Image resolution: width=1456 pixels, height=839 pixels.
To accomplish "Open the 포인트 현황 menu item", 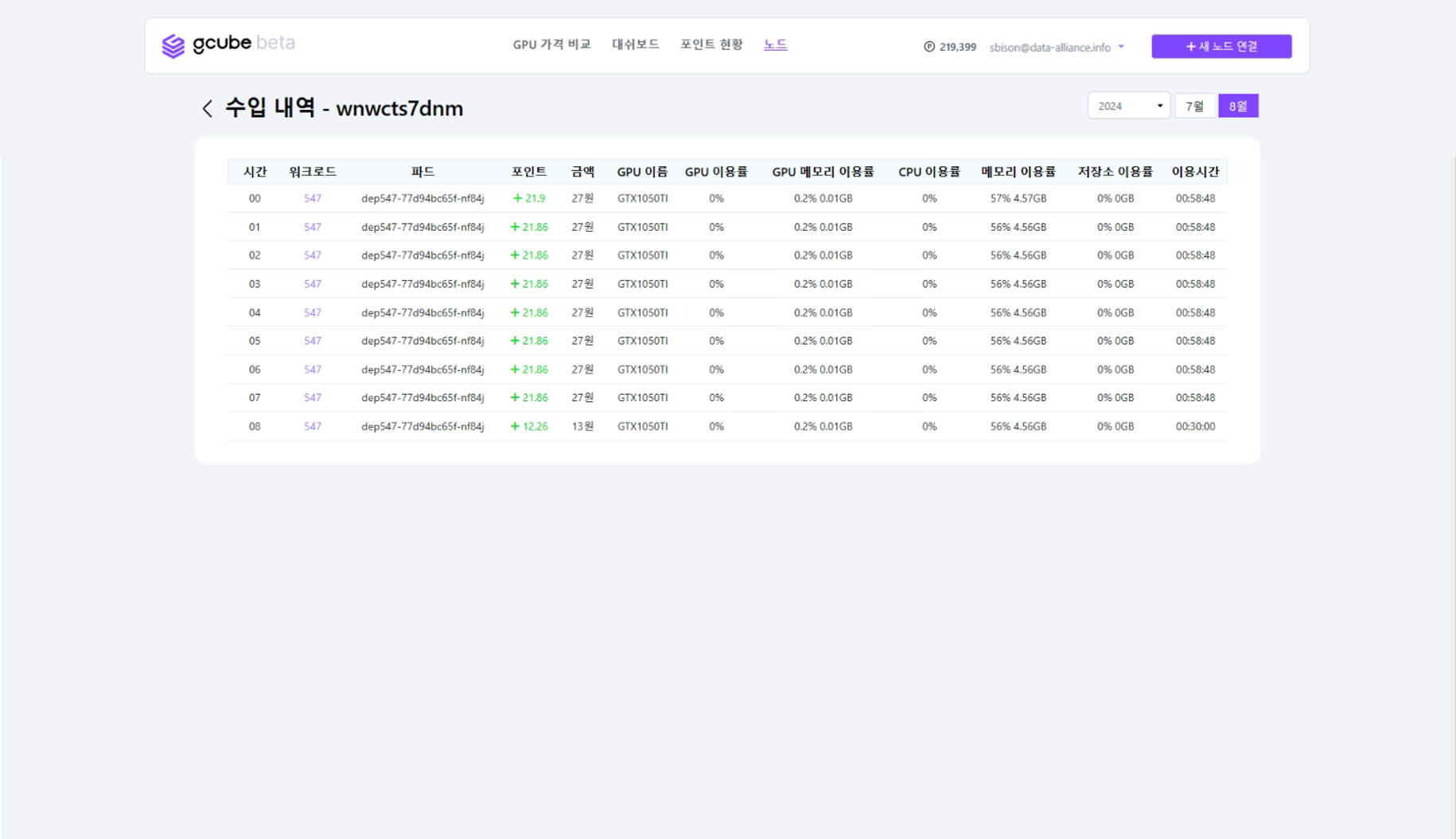I will pyautogui.click(x=710, y=45).
